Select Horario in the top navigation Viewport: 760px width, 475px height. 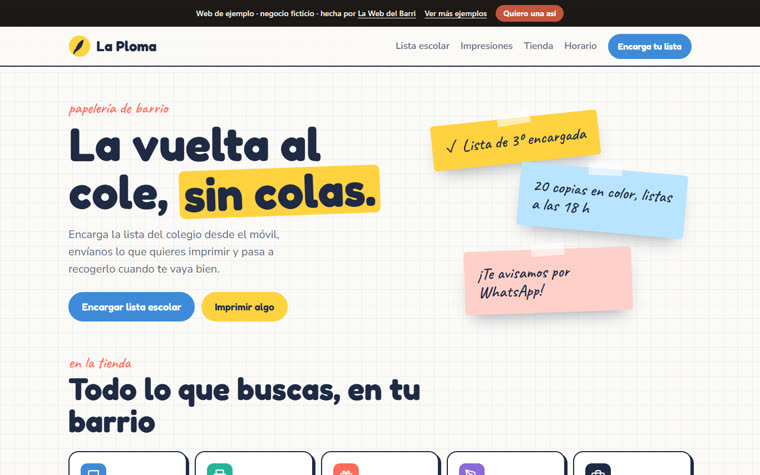pyautogui.click(x=580, y=46)
